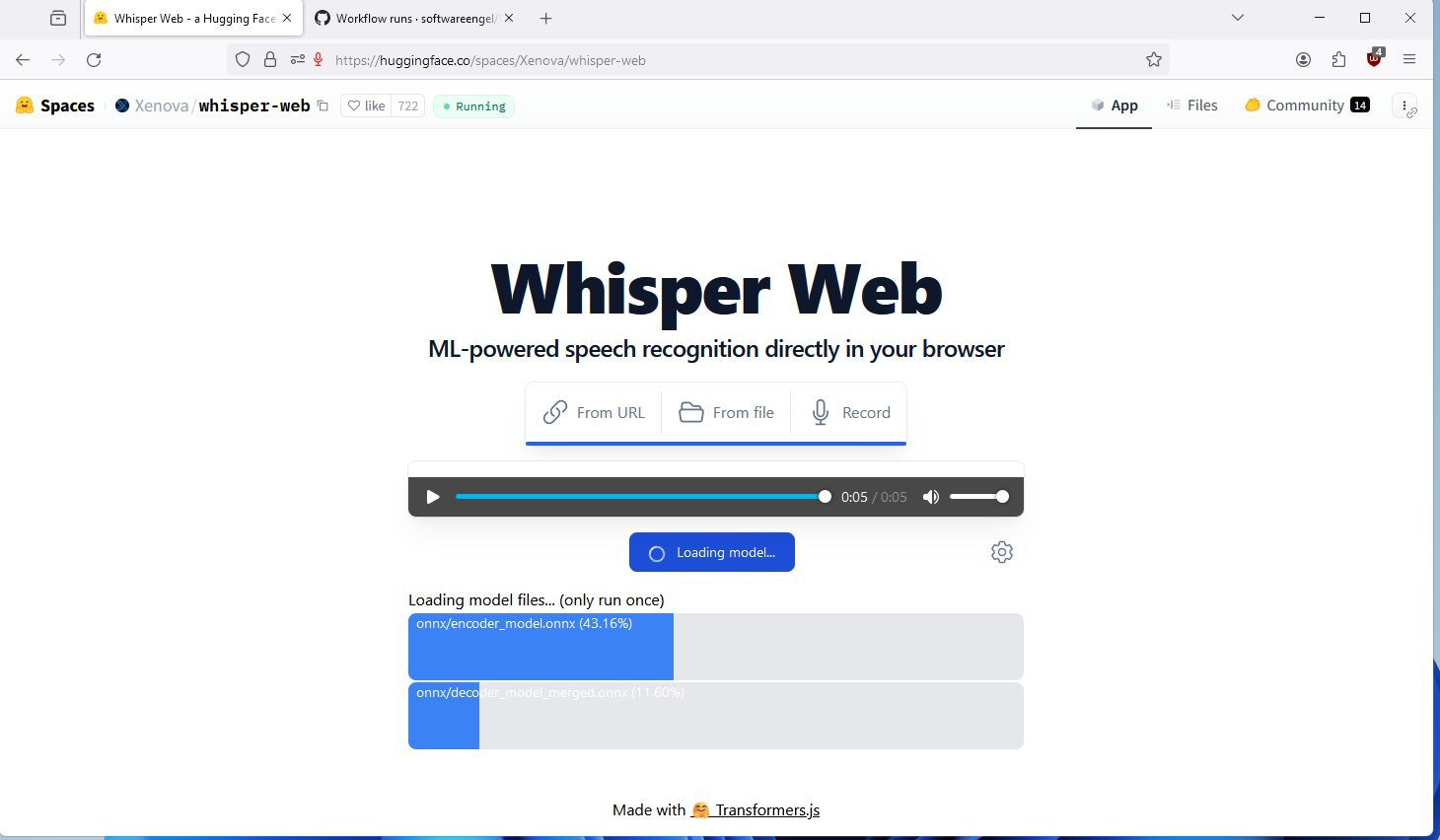Open transcription settings gear
Screen dimensions: 1440x840
pyautogui.click(x=1002, y=552)
